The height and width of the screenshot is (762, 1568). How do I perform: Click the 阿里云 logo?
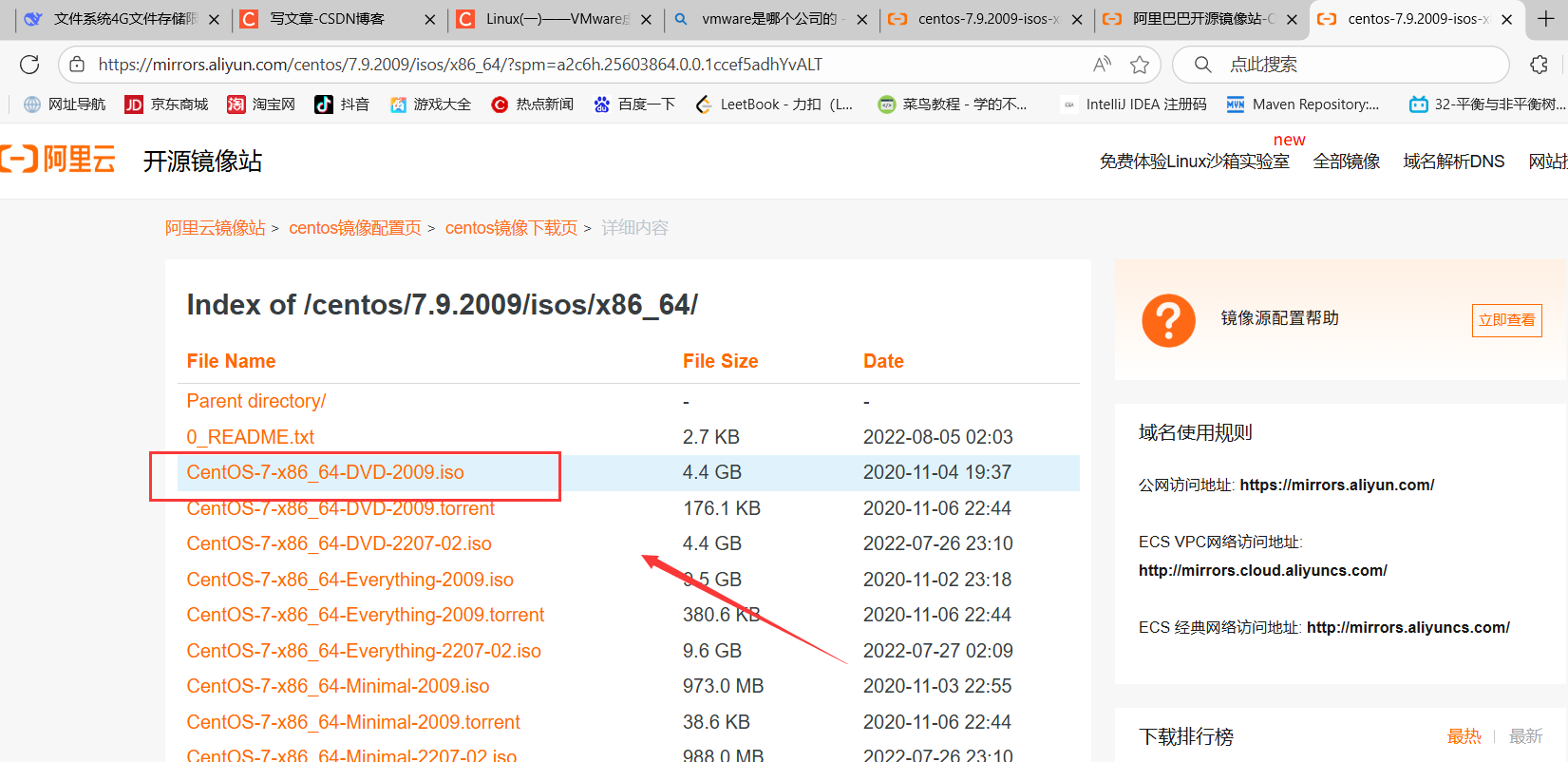pos(59,159)
